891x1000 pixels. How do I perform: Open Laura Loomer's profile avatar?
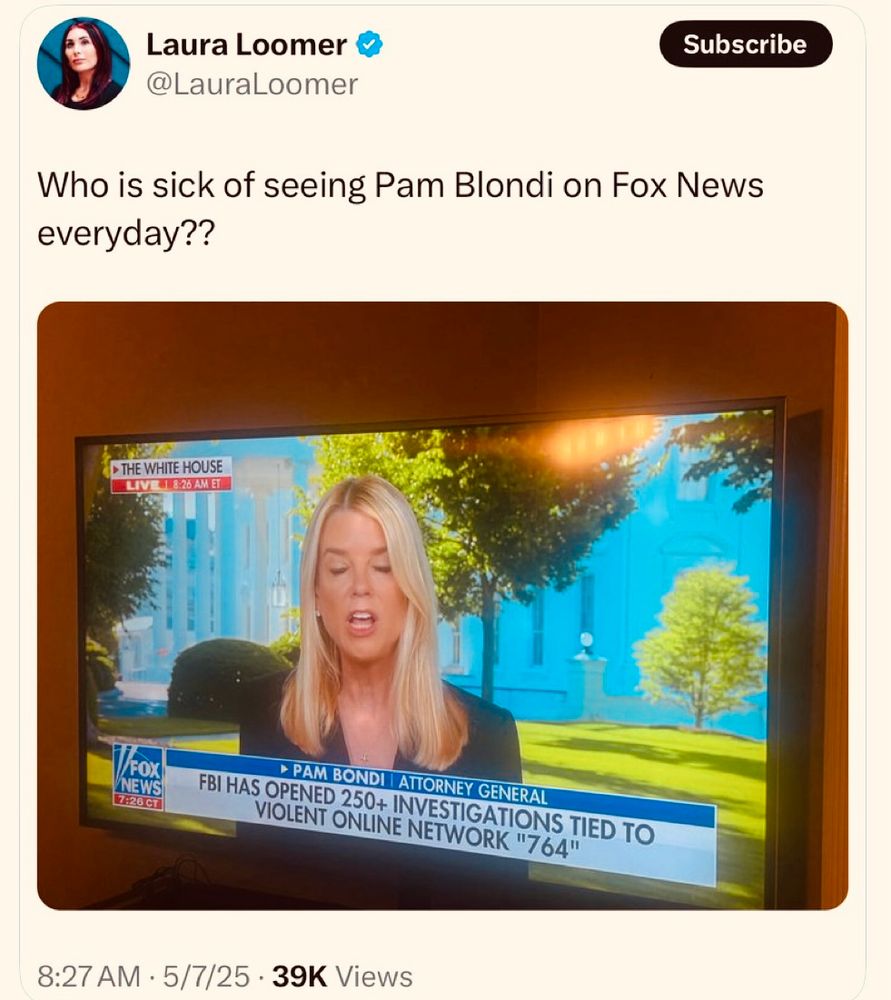[84, 63]
